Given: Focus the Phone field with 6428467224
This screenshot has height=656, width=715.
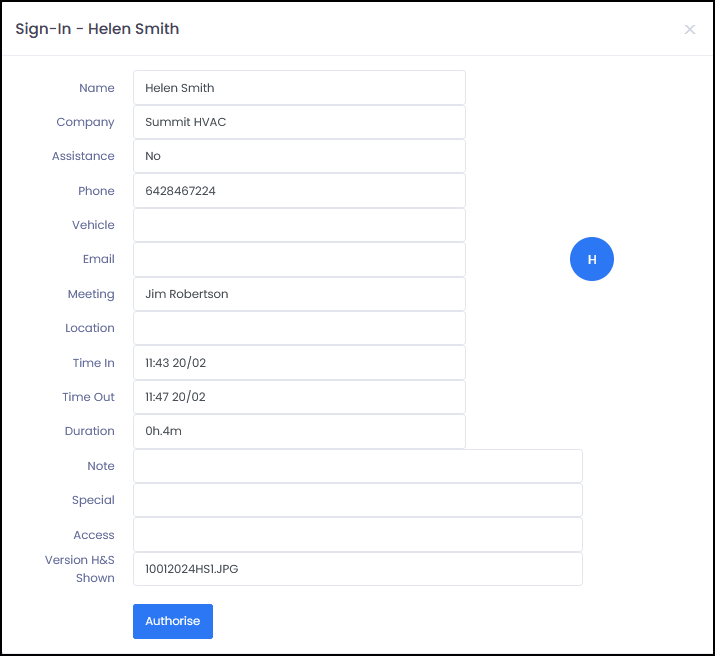Looking at the screenshot, I should click(x=299, y=191).
